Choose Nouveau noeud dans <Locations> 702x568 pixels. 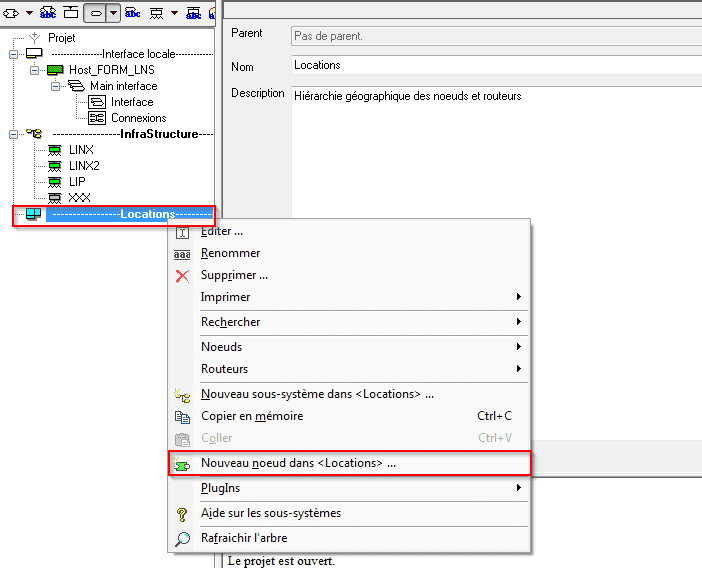298,464
